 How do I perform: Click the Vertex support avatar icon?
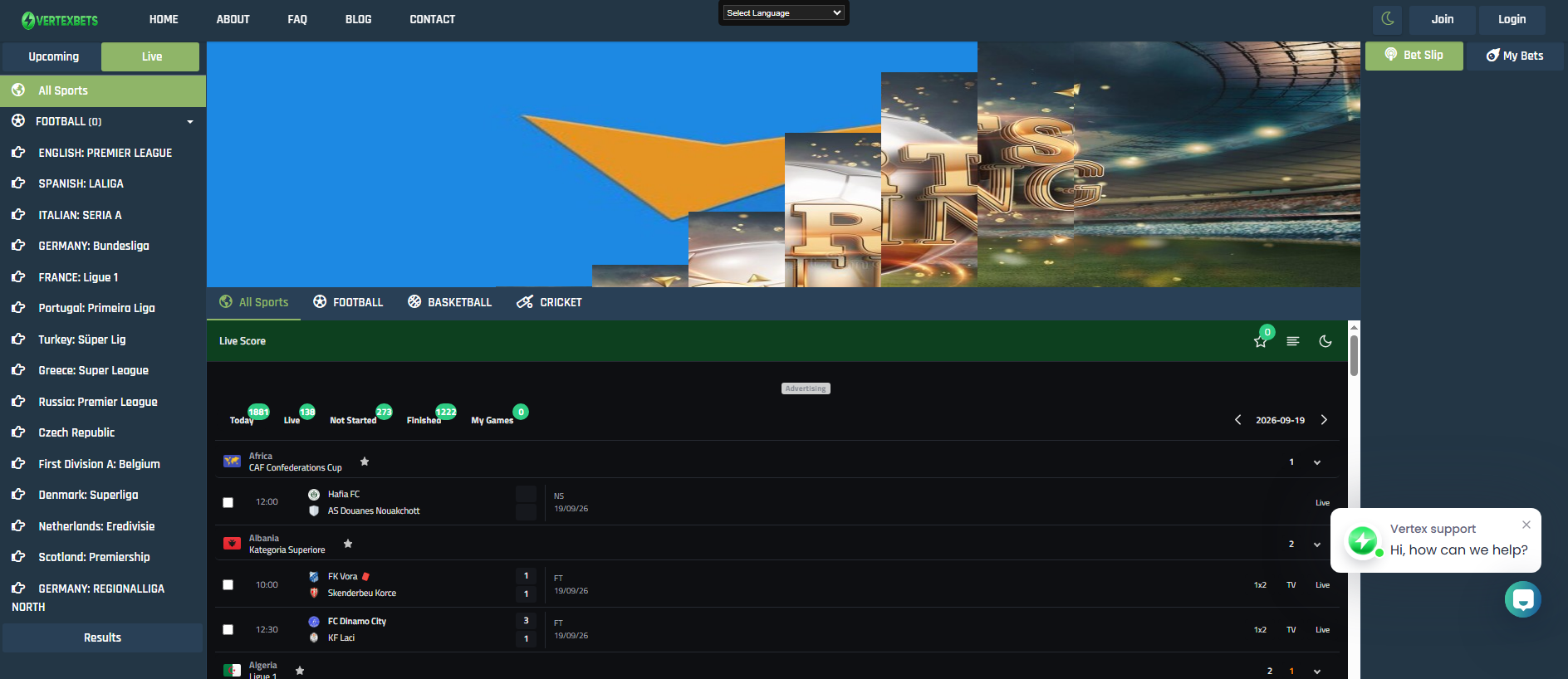[1363, 541]
